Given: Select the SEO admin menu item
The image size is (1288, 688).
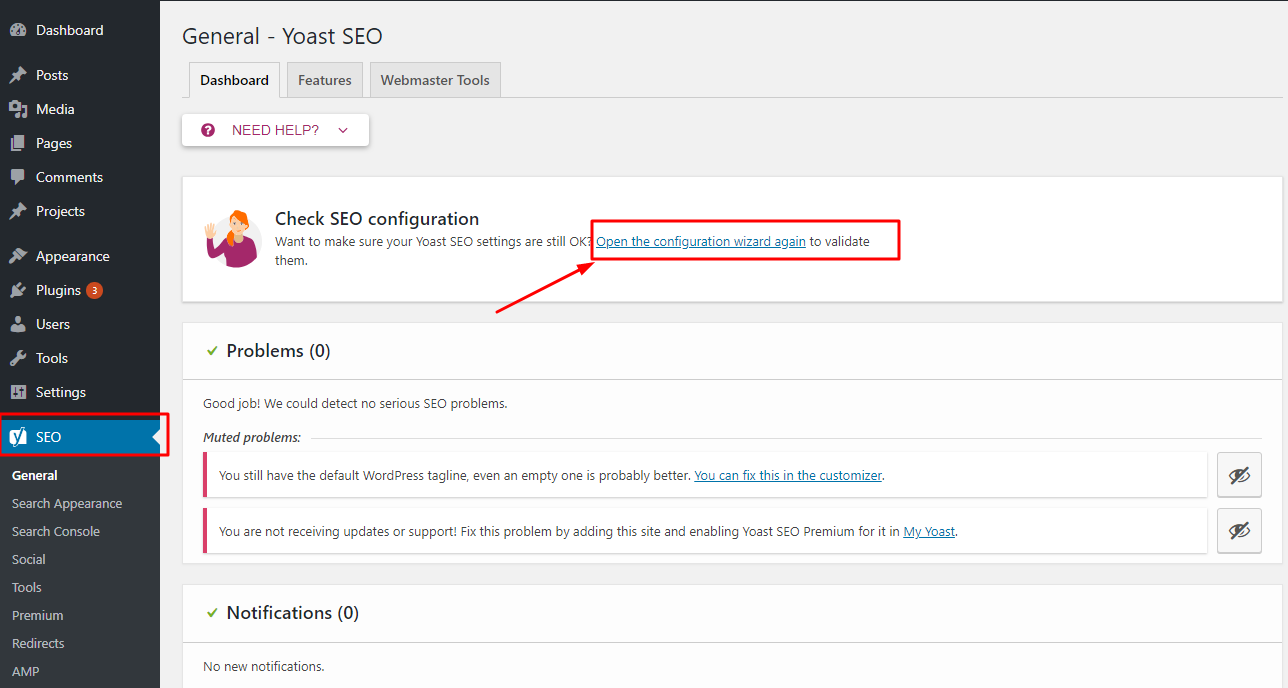Looking at the screenshot, I should (80, 437).
